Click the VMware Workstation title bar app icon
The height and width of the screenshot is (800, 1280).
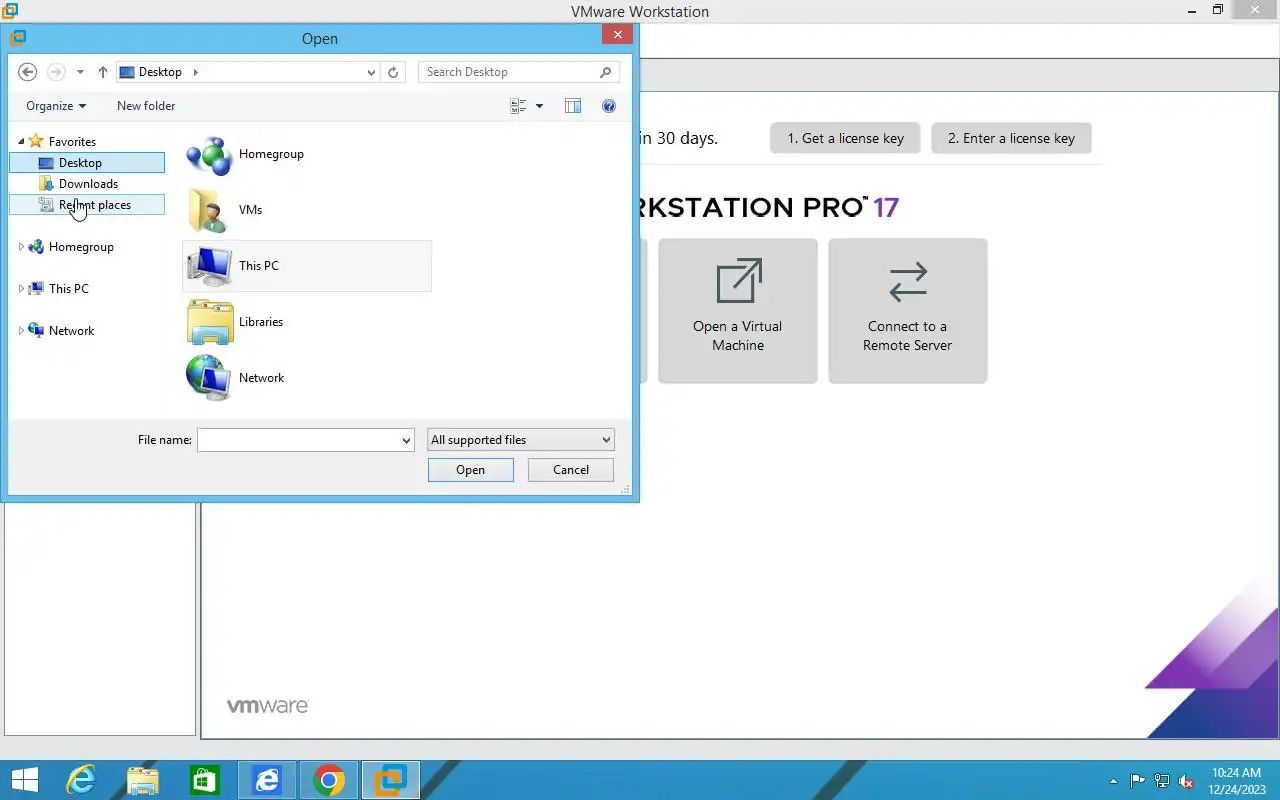(10, 11)
